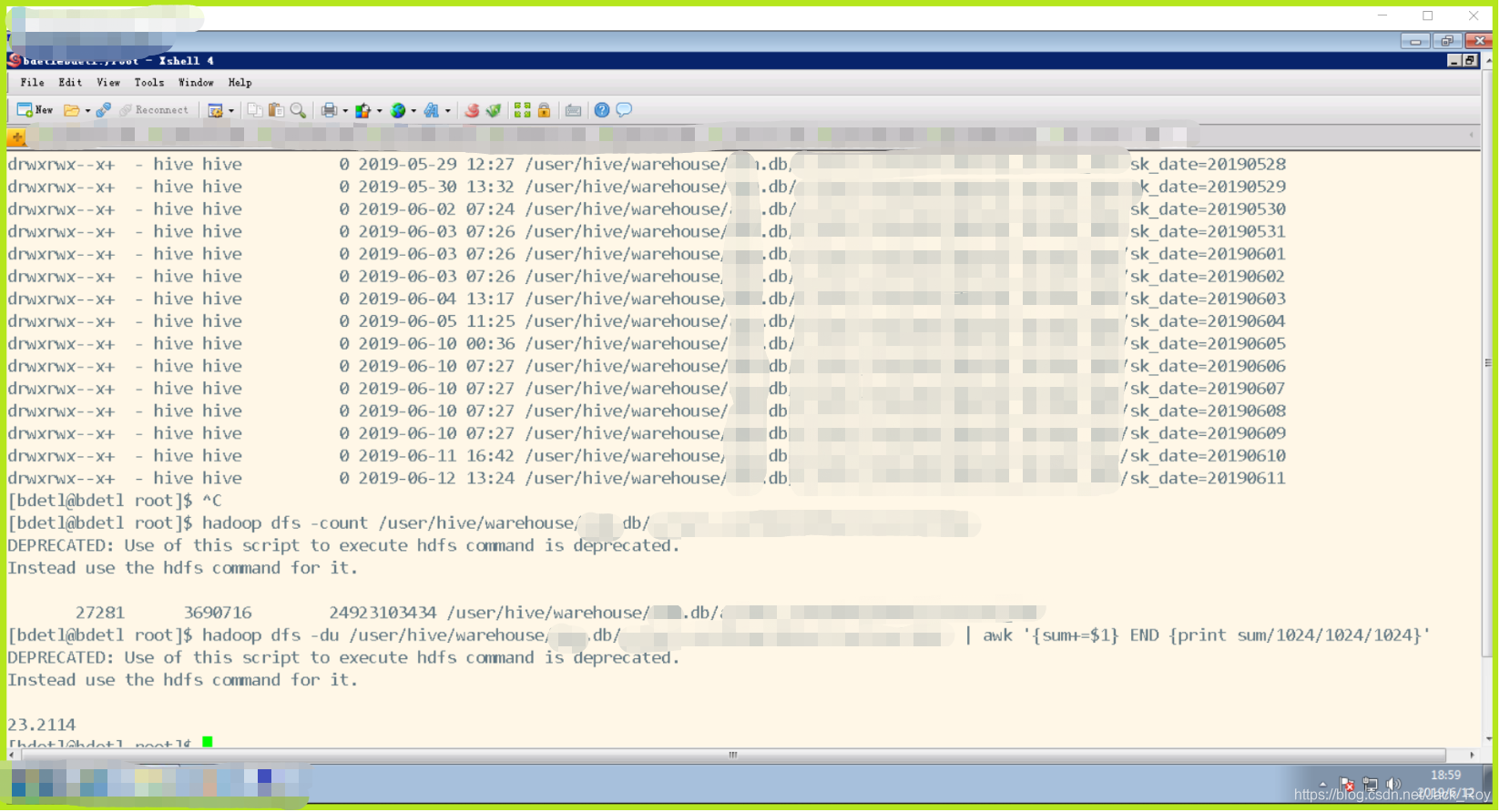The image size is (1500, 812).
Task: Open the session Properties icon
Action: [216, 110]
